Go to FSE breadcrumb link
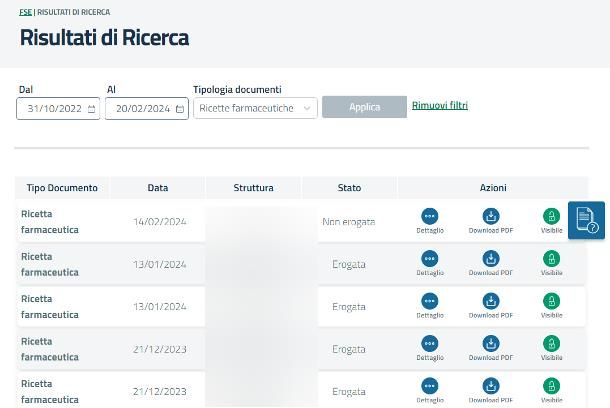The width and height of the screenshot is (610, 408). click(x=25, y=12)
